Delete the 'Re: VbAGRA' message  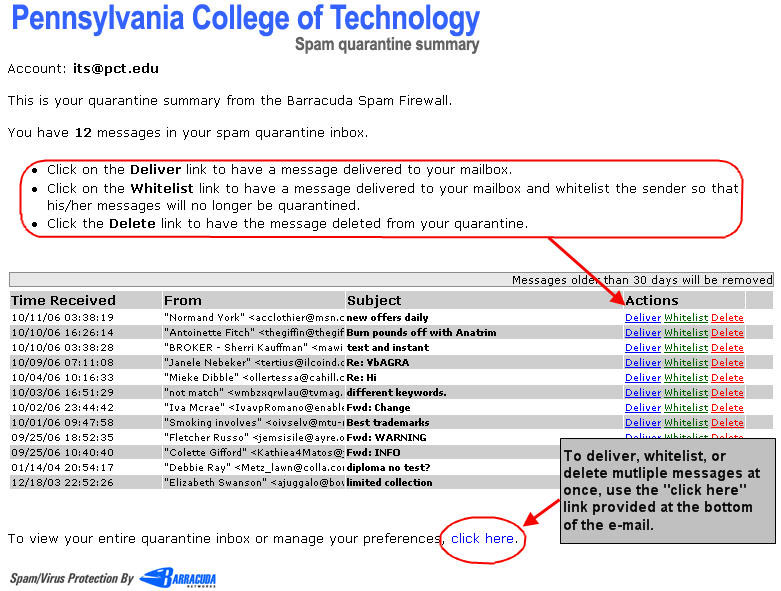tap(727, 362)
